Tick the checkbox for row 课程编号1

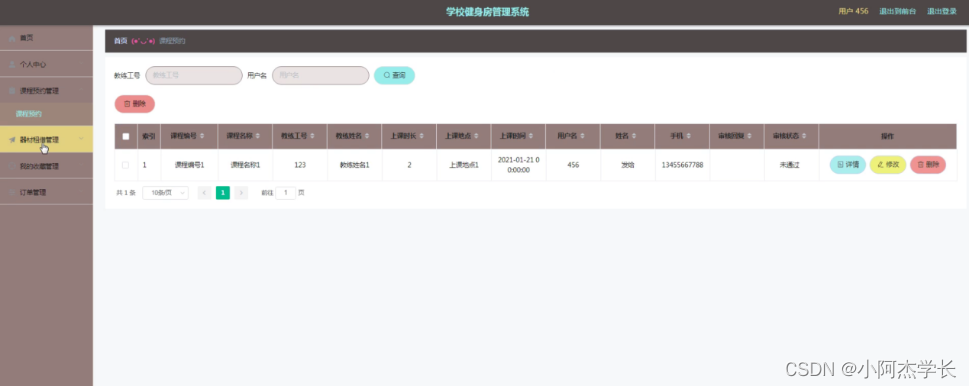point(126,165)
